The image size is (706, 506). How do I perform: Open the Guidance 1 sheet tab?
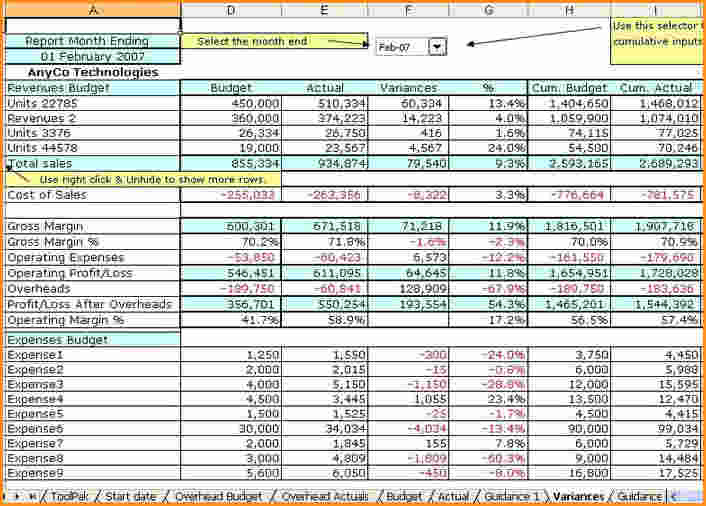[511, 497]
